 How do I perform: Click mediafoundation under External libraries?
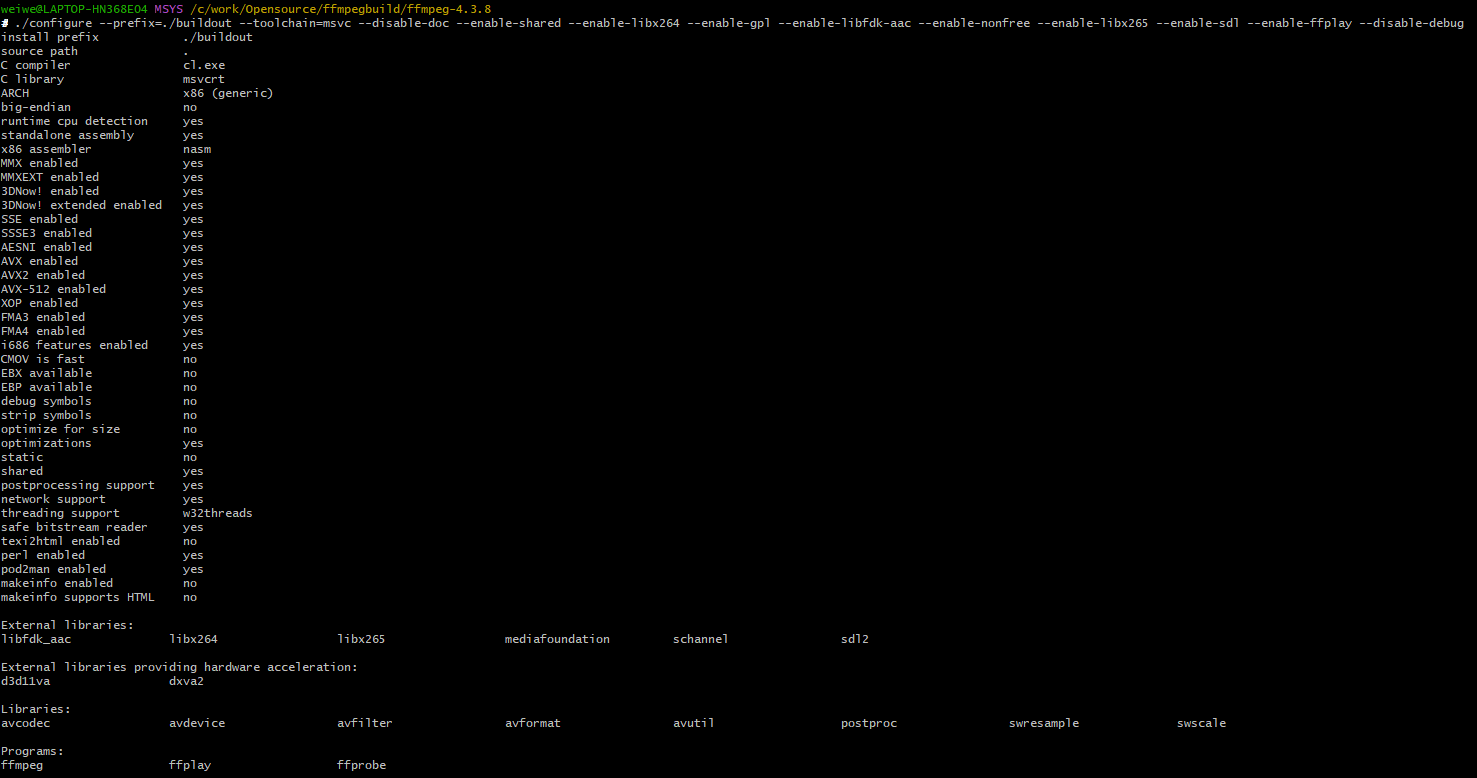tap(557, 639)
